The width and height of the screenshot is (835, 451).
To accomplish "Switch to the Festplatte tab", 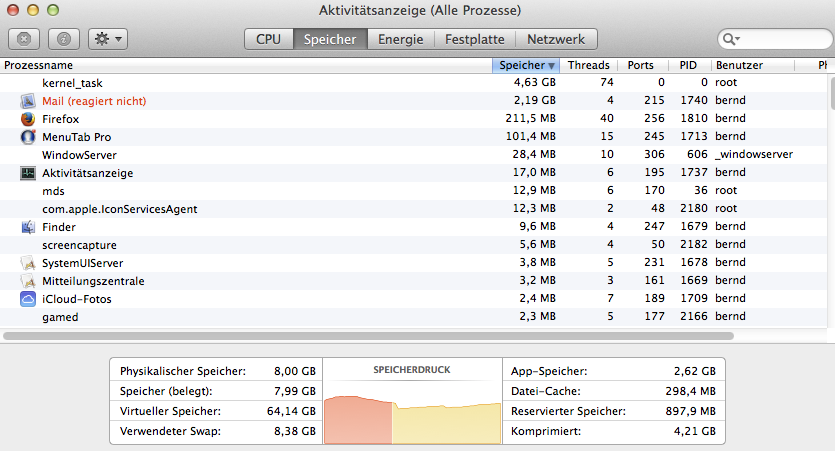I will [474, 39].
